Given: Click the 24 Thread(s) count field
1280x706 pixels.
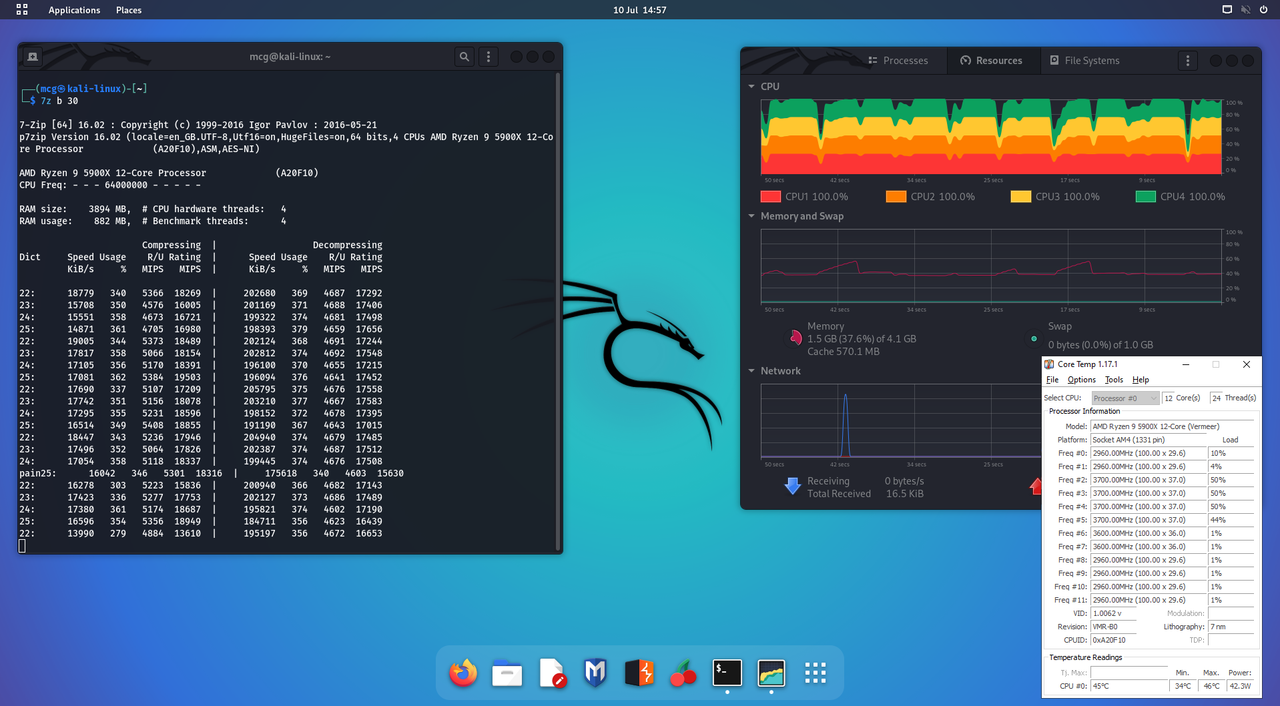Looking at the screenshot, I should coord(1216,398).
